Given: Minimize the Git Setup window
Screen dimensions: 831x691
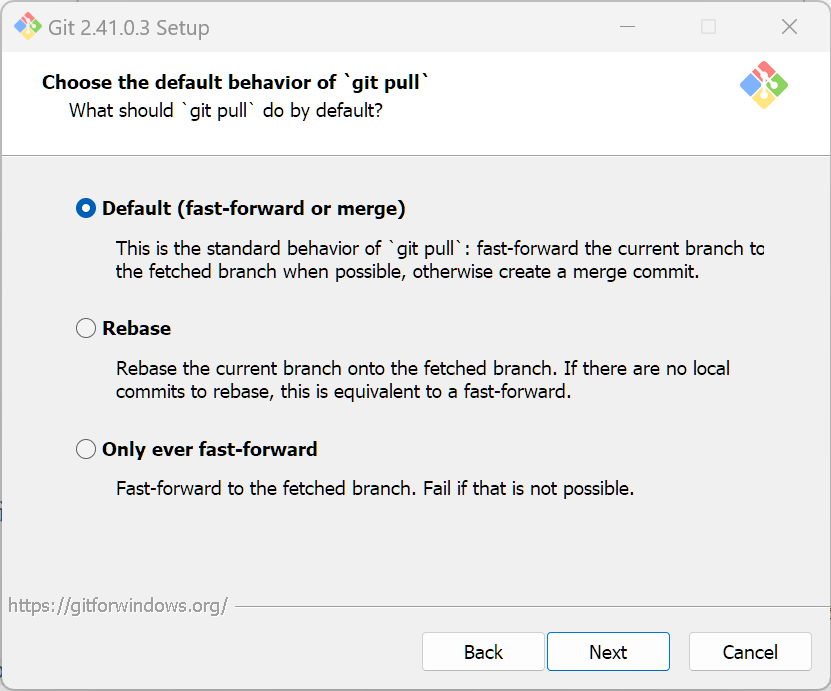Looking at the screenshot, I should (x=628, y=27).
